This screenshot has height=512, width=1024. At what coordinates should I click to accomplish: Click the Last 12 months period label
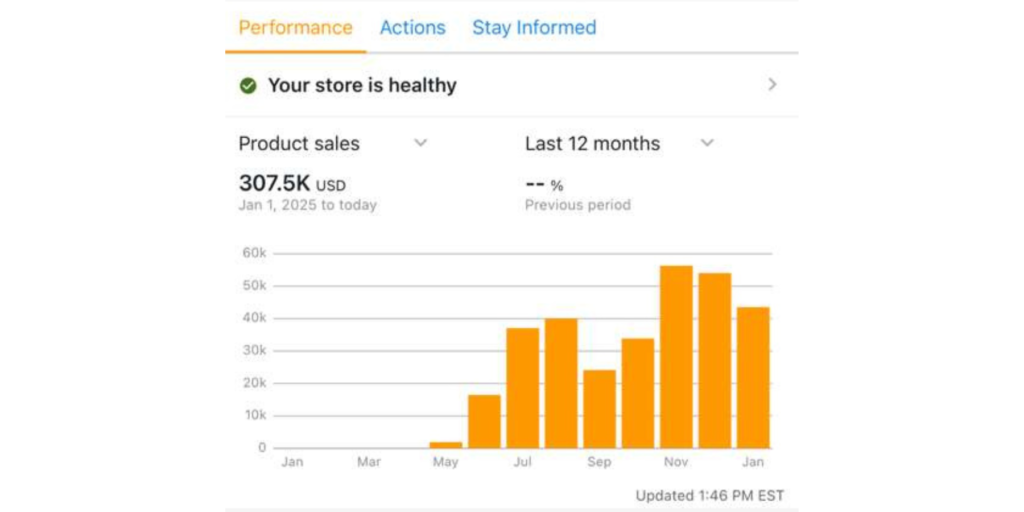[x=592, y=144]
